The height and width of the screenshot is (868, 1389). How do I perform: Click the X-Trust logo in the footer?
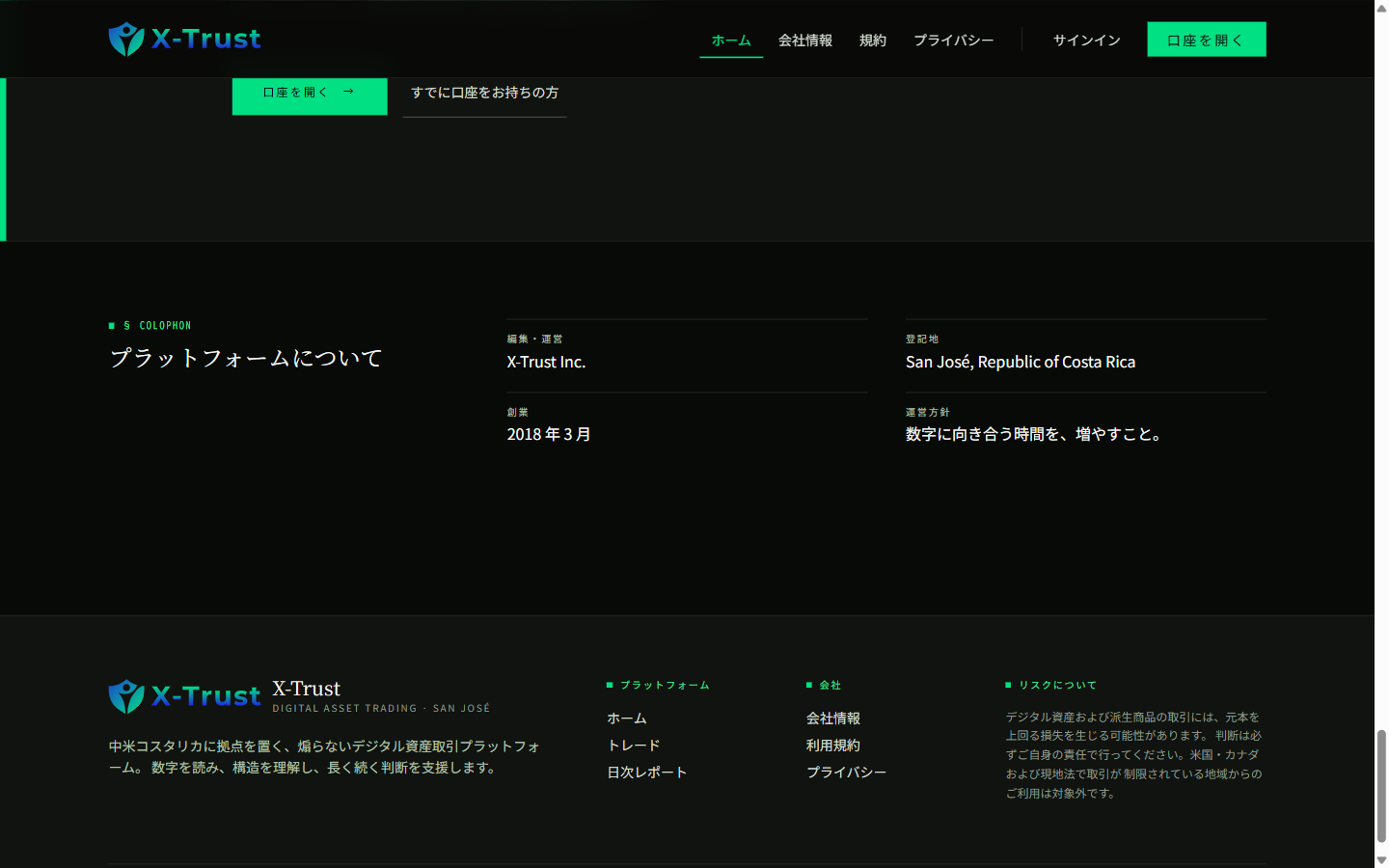coord(184,696)
